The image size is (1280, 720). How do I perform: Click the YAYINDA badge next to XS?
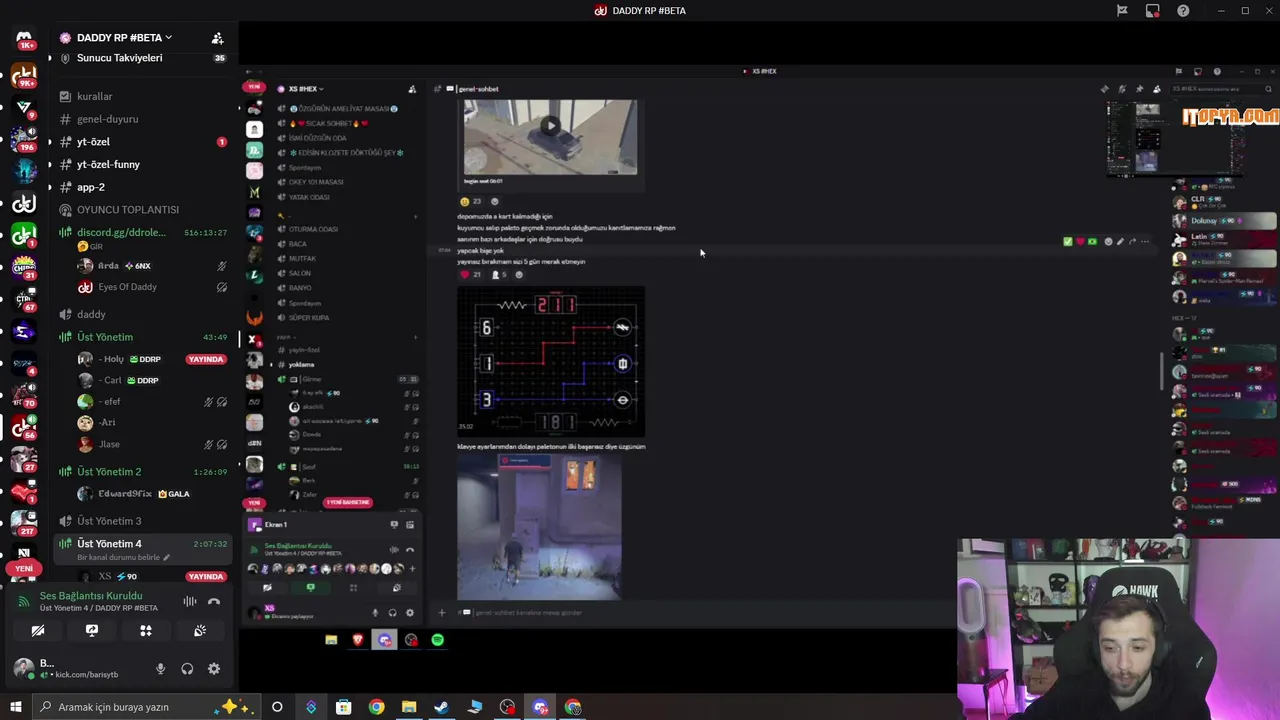point(206,577)
